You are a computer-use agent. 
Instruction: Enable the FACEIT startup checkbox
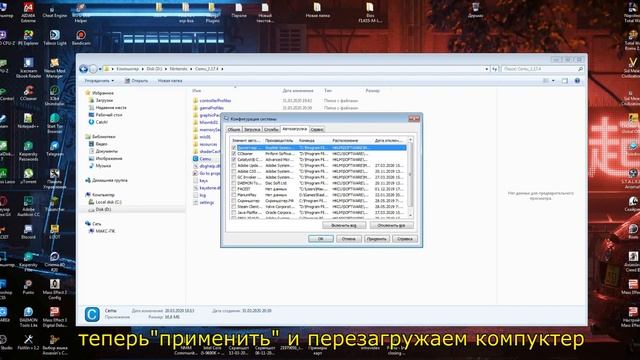click(234, 189)
